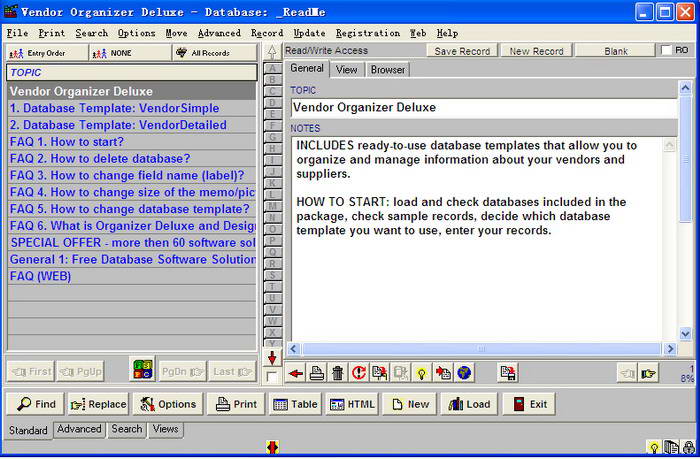Click the Options button

[x=168, y=404]
